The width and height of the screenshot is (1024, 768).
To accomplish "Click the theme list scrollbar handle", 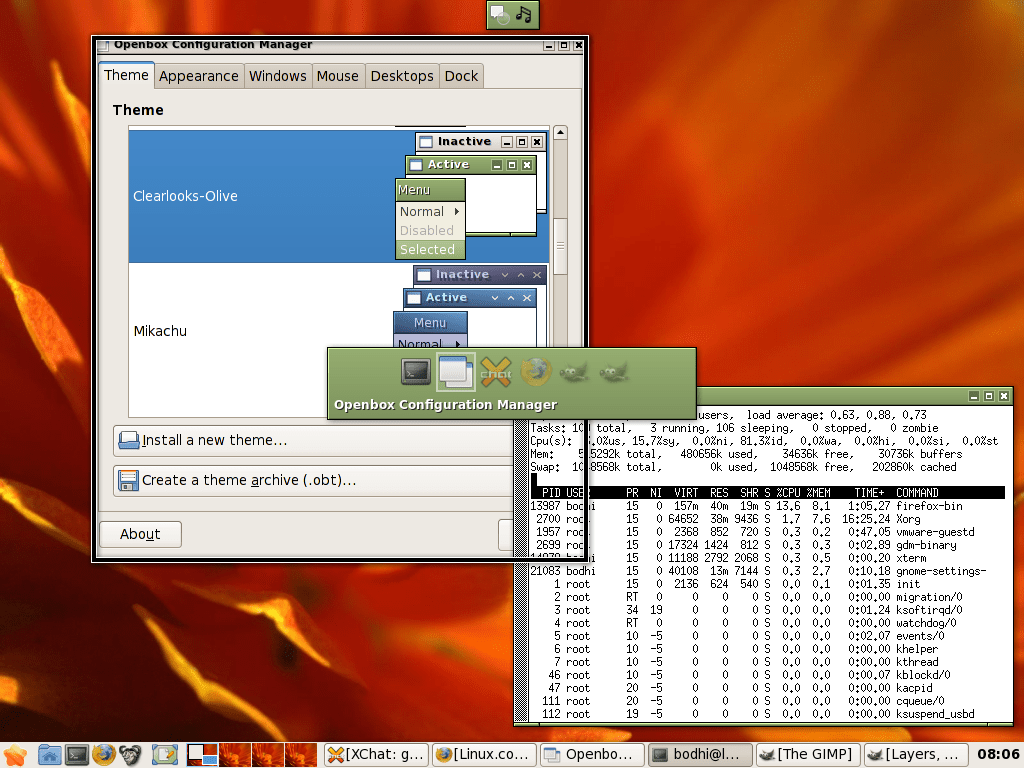I will point(560,246).
